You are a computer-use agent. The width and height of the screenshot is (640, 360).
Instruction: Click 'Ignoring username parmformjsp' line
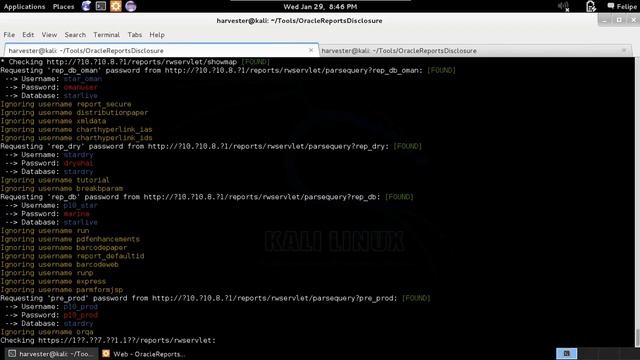pyautogui.click(x=62, y=290)
